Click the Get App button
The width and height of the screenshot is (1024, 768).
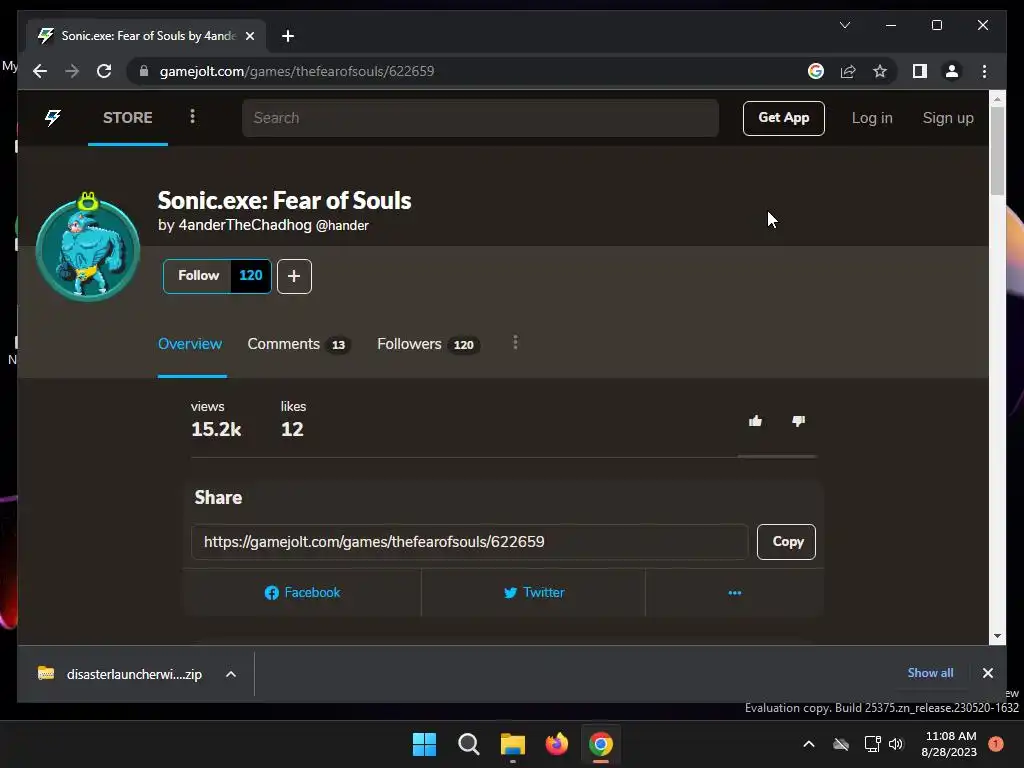783,118
